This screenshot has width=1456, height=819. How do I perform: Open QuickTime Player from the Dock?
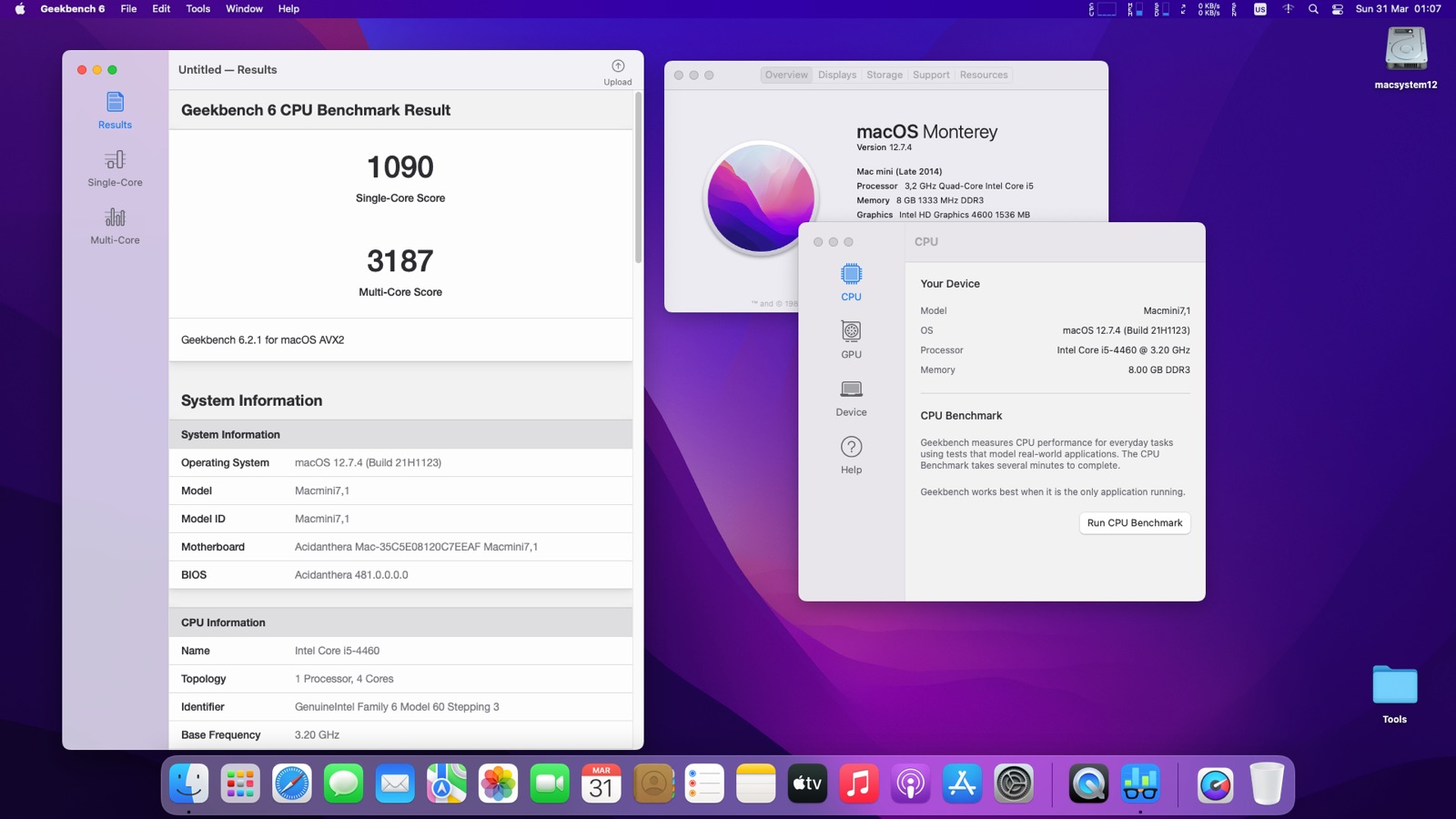pos(1088,784)
